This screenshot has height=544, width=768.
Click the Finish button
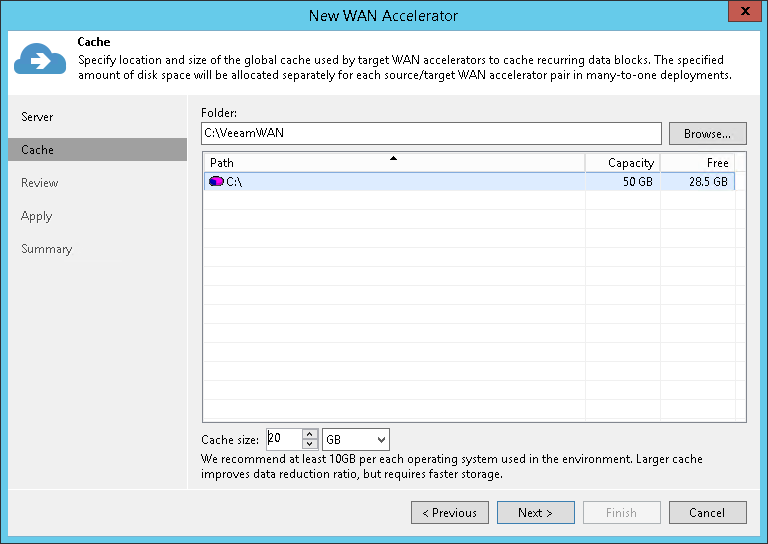pyautogui.click(x=622, y=513)
